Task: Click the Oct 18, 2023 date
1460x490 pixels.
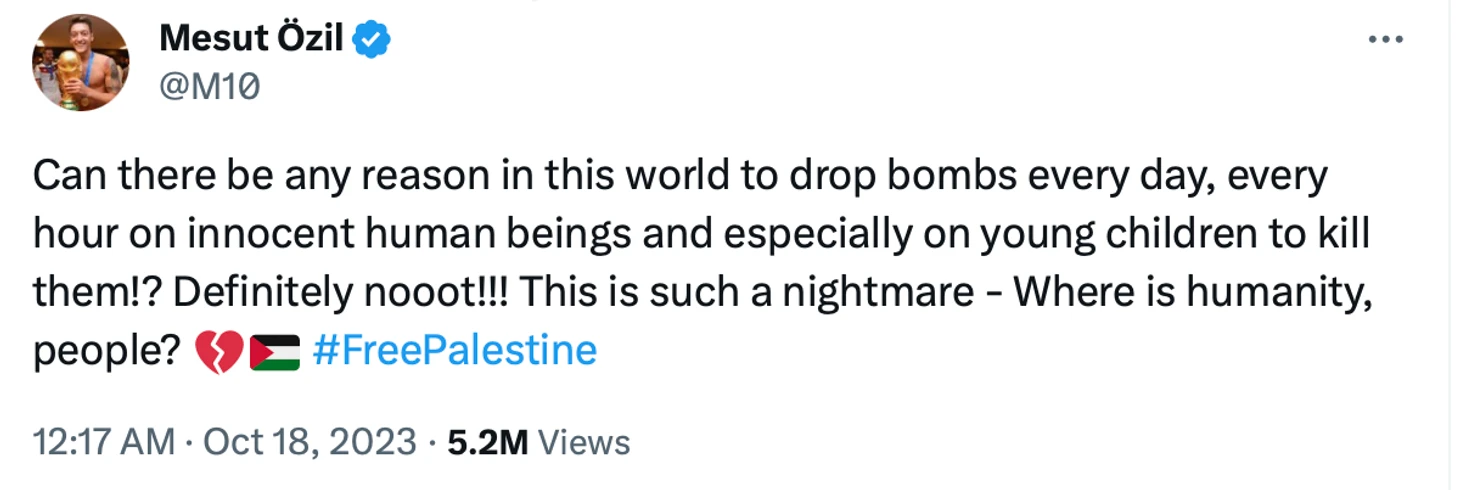Action: (309, 442)
